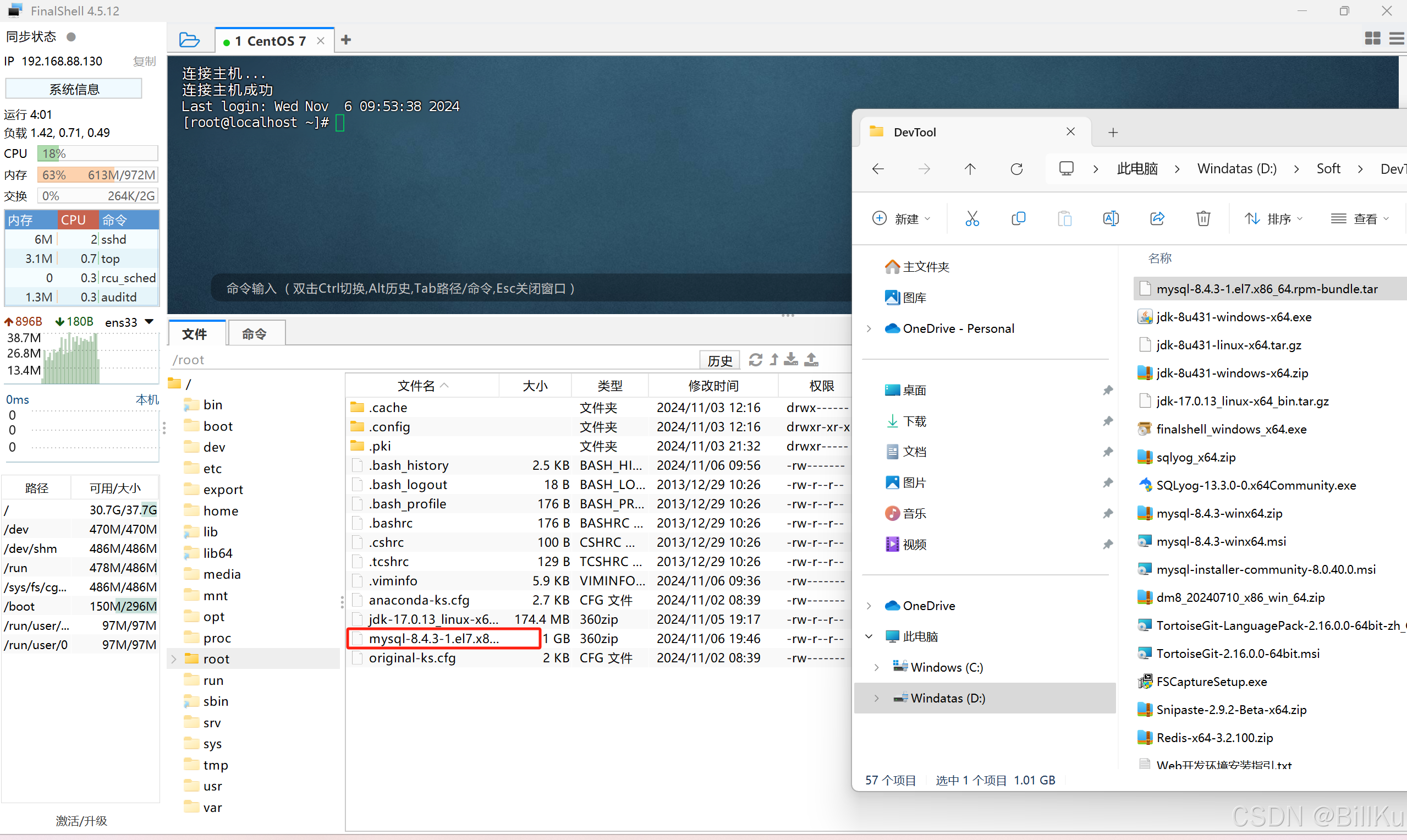Open the 排序 sort dropdown
The width and height of the screenshot is (1407, 840).
1273,218
